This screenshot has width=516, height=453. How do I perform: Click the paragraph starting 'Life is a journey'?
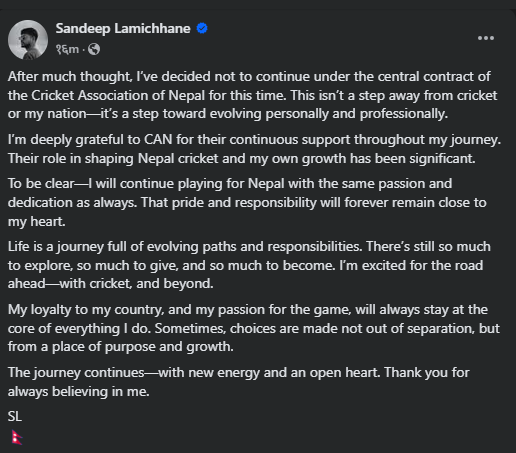(249, 265)
